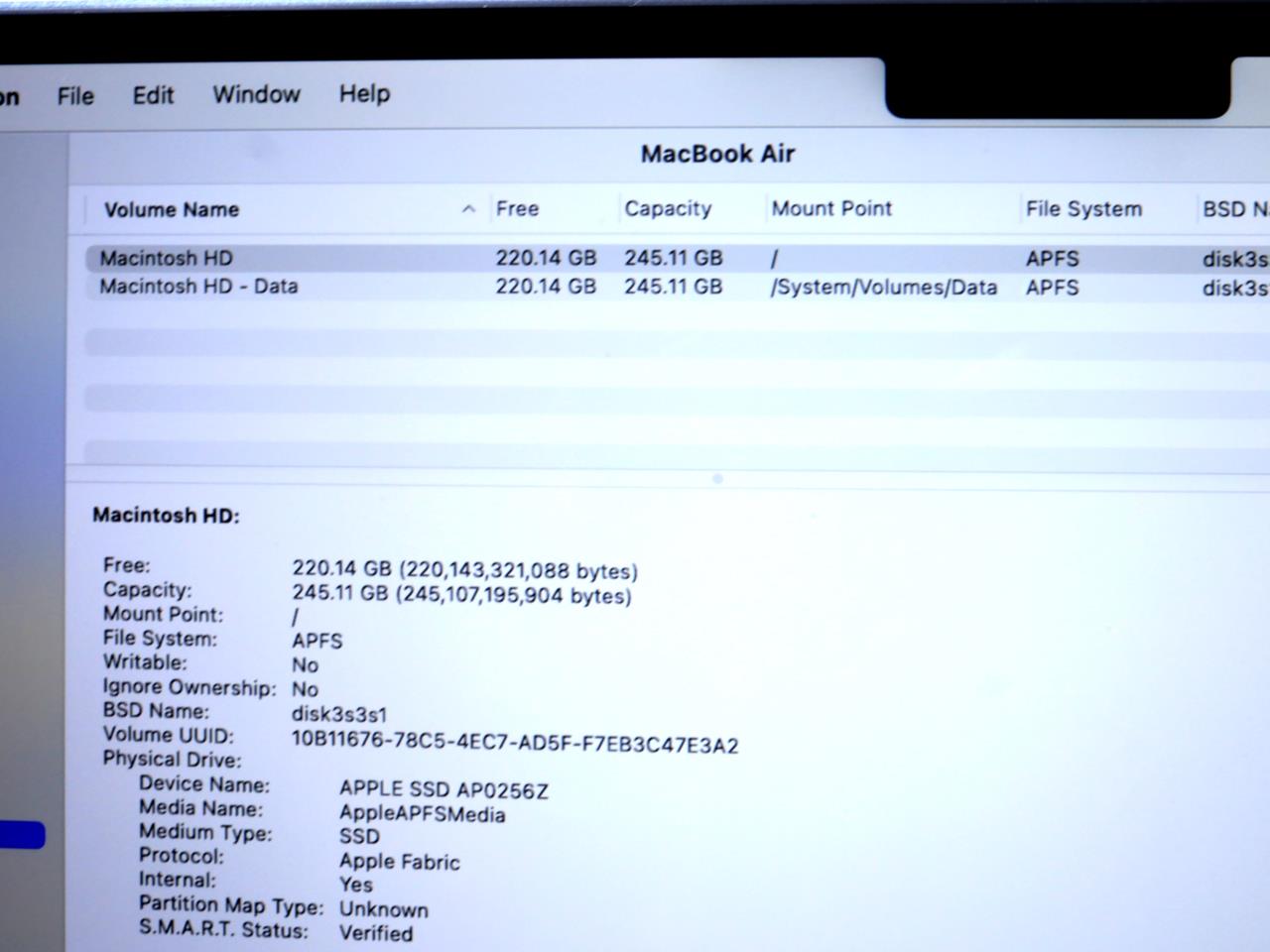Click the BSD Name value disk3s3s1
Screen dimensions: 1270x952
(339, 714)
